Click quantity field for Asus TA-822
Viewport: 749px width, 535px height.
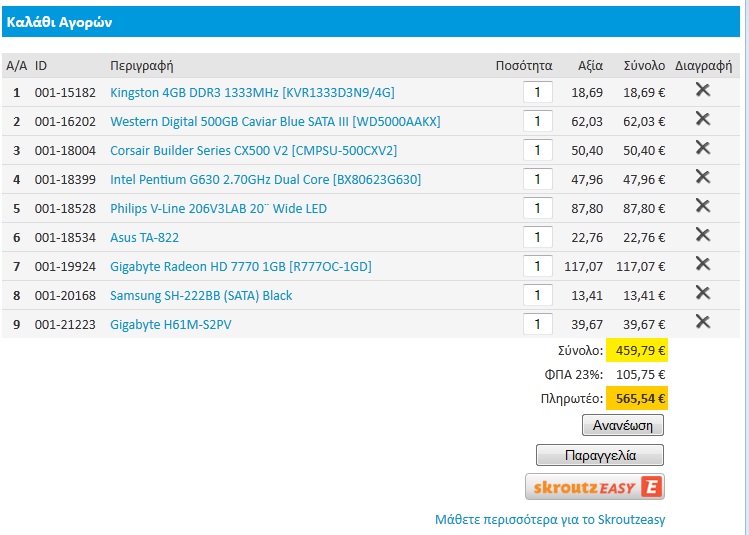538,237
